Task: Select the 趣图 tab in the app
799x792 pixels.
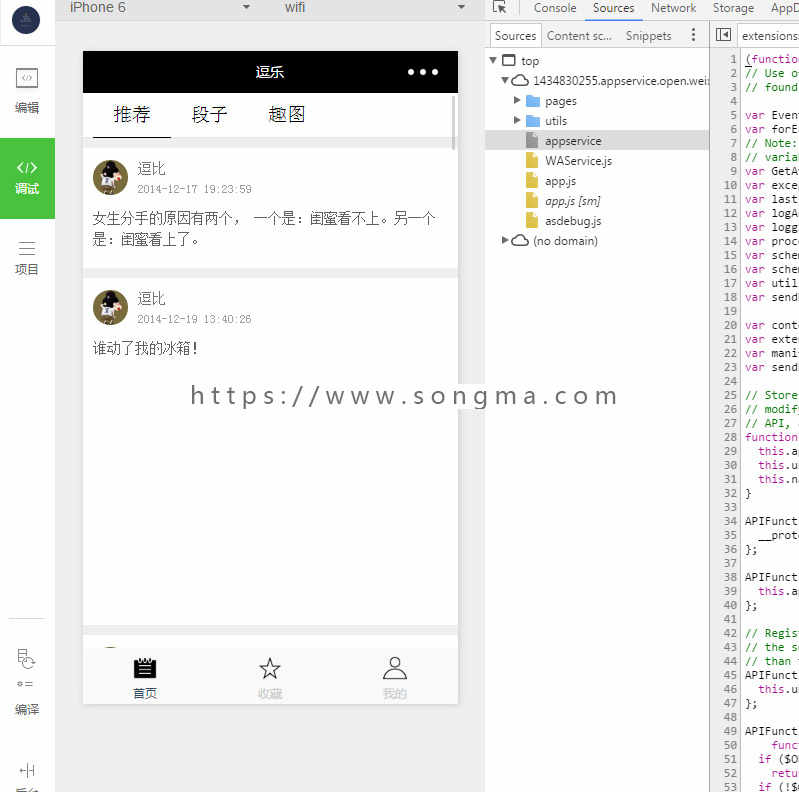Action: click(286, 115)
